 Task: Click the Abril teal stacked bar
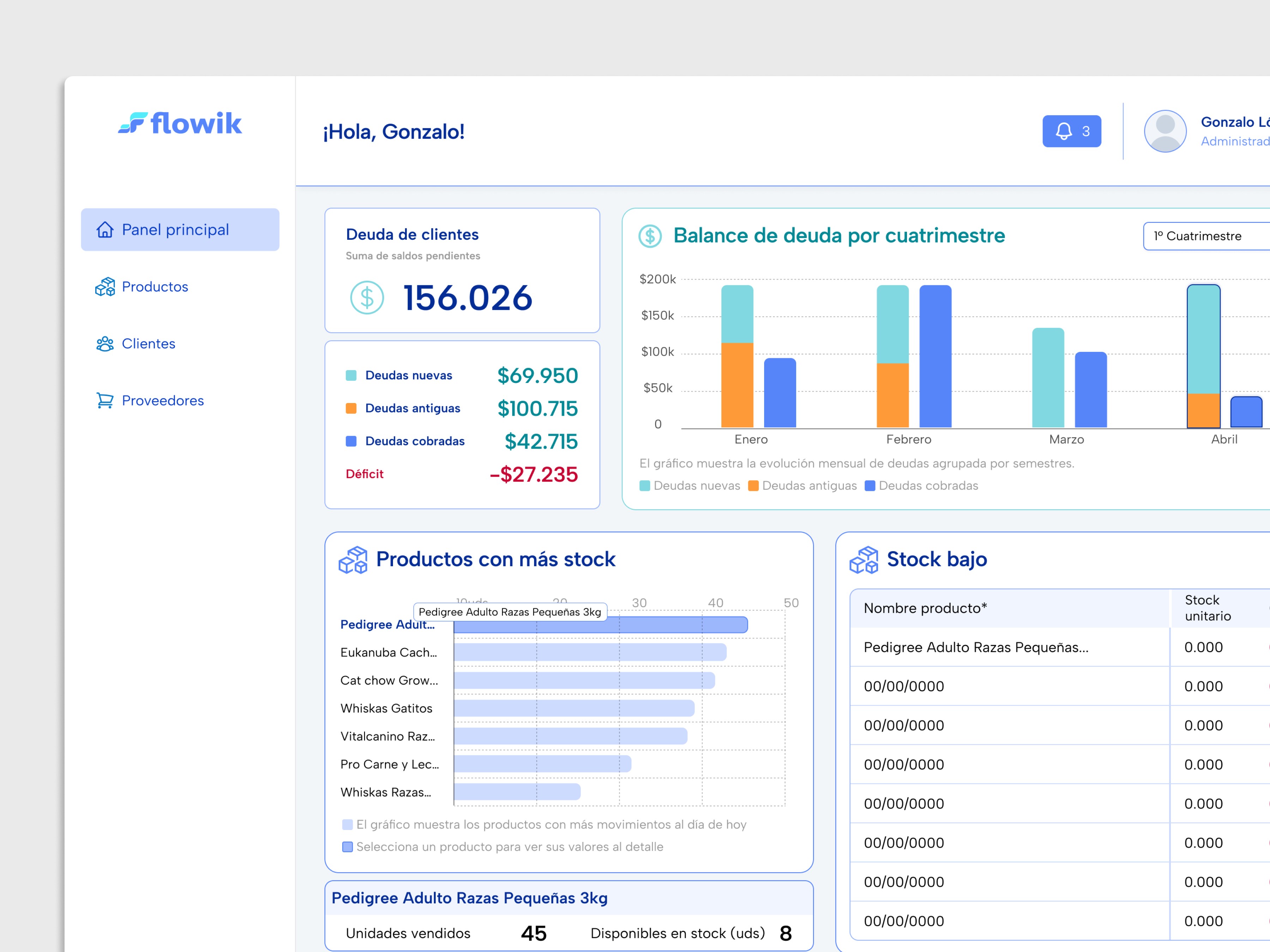coord(1203,338)
